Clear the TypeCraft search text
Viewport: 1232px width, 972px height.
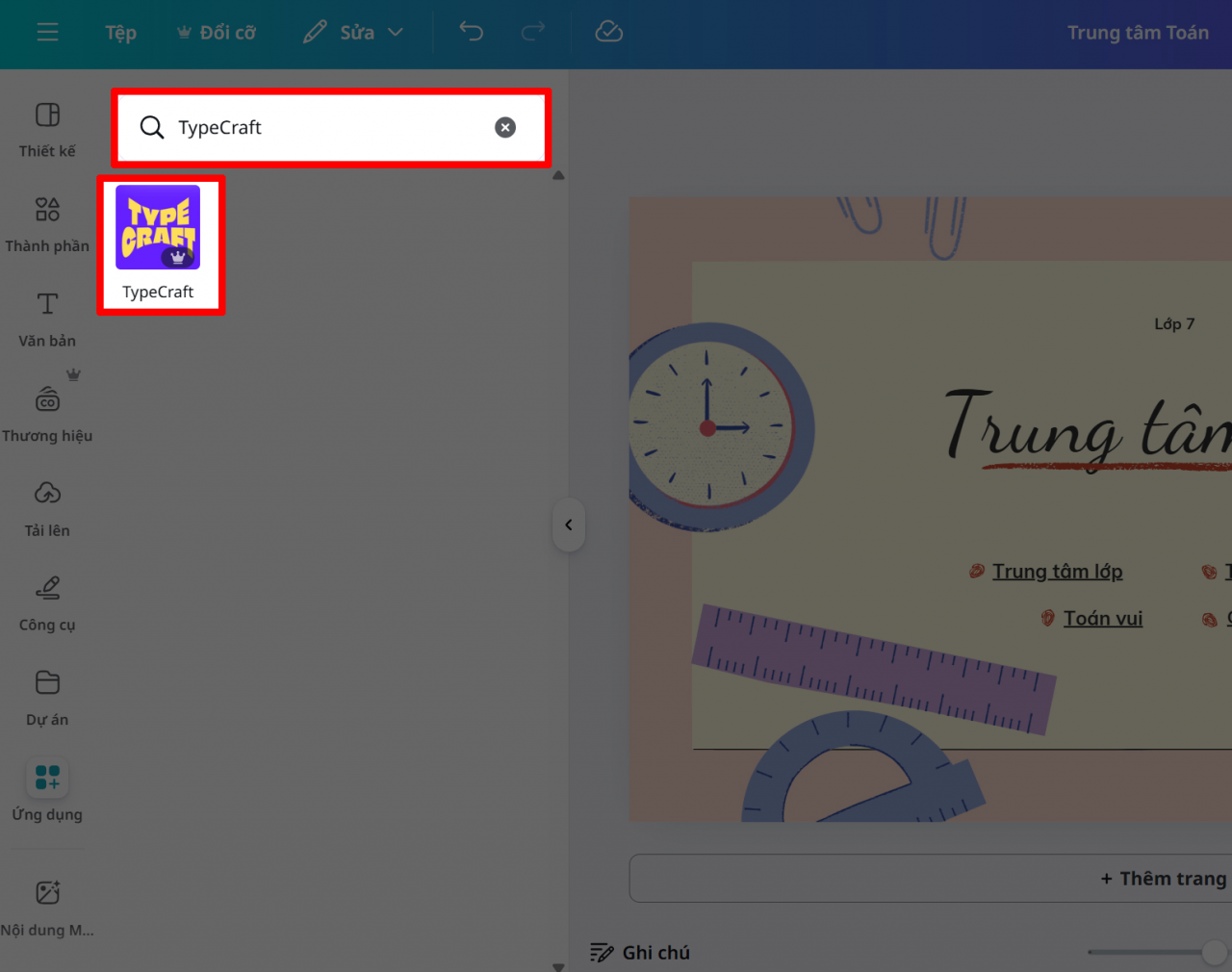[x=505, y=127]
